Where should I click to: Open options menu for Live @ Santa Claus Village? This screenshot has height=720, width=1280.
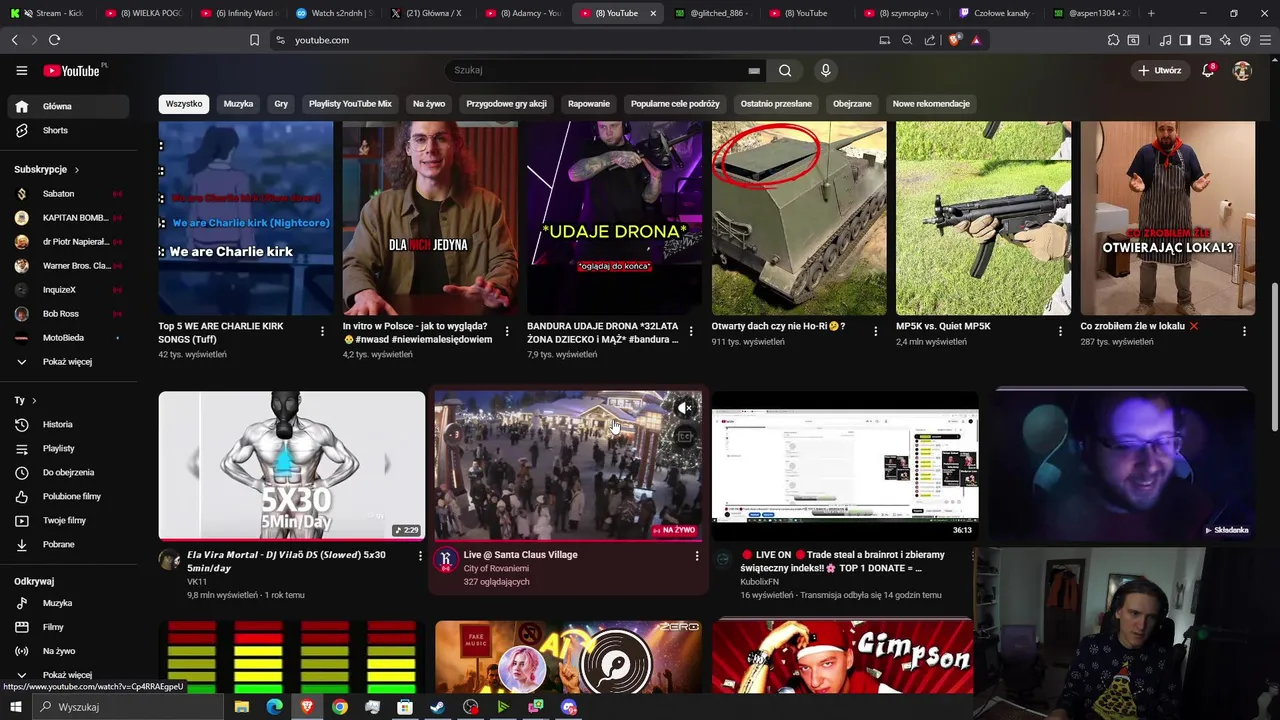697,556
